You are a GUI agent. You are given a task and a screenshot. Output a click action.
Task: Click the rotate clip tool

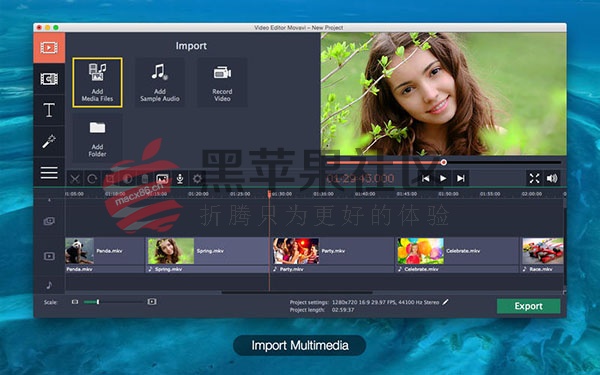[92, 179]
